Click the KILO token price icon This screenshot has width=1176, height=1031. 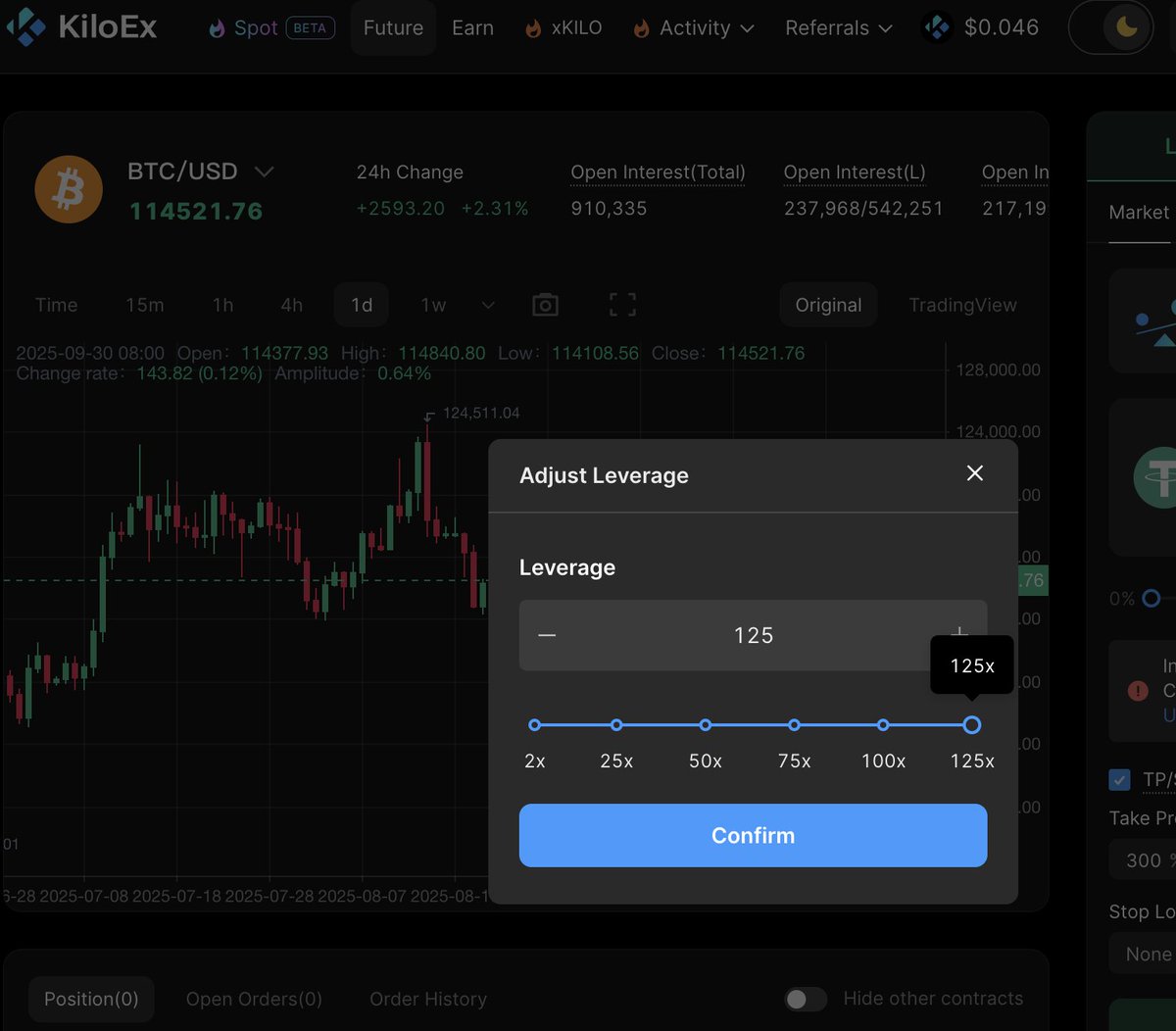(937, 27)
